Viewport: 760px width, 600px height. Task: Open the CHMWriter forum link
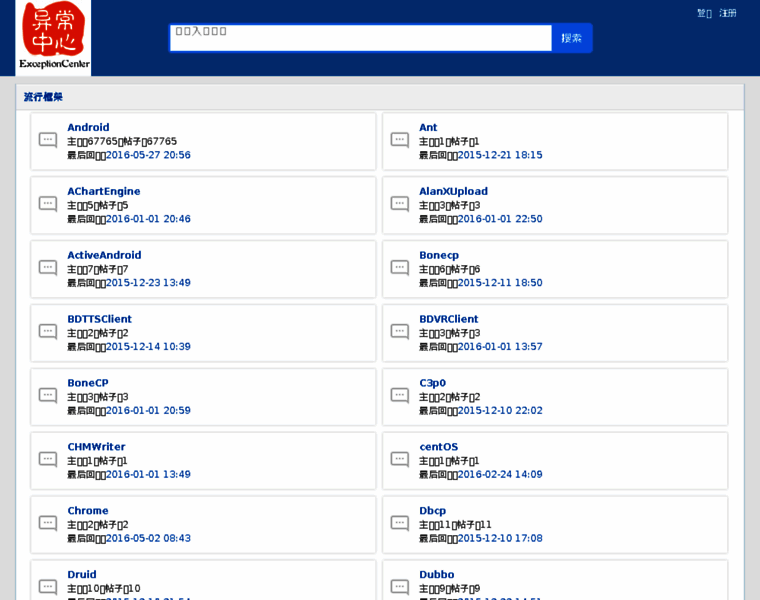[x=96, y=447]
